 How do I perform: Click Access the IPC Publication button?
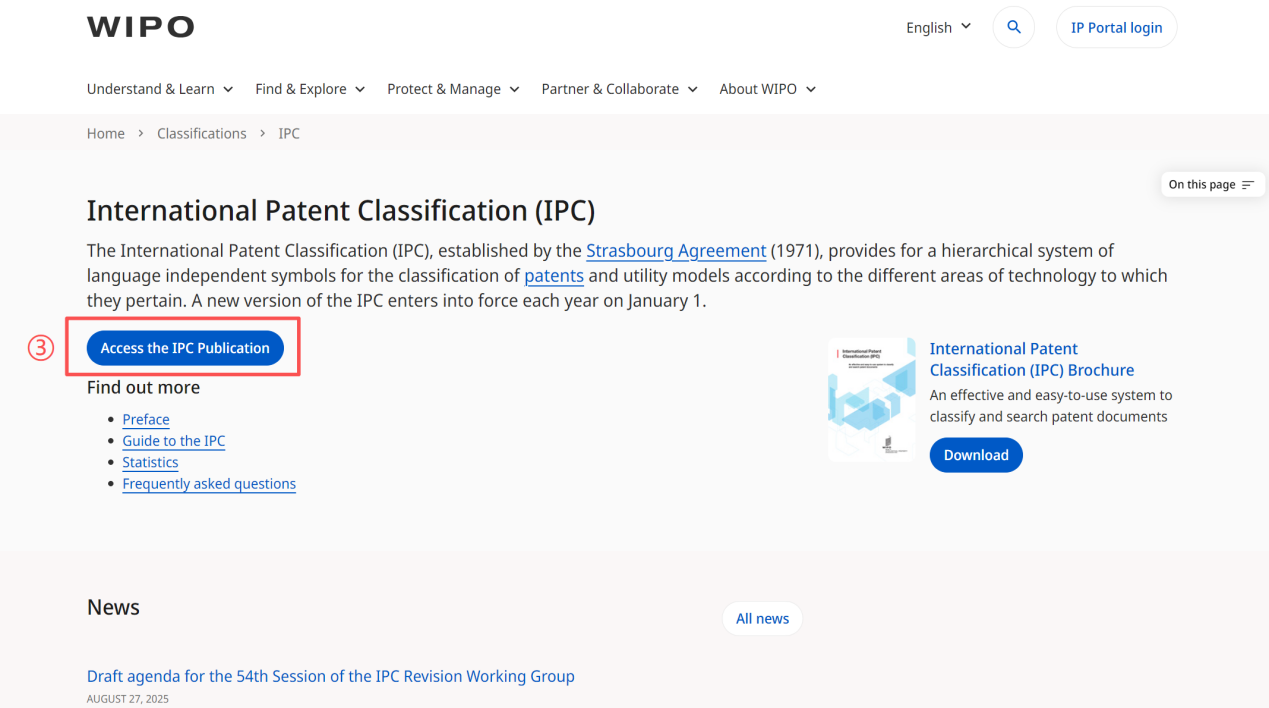185,348
